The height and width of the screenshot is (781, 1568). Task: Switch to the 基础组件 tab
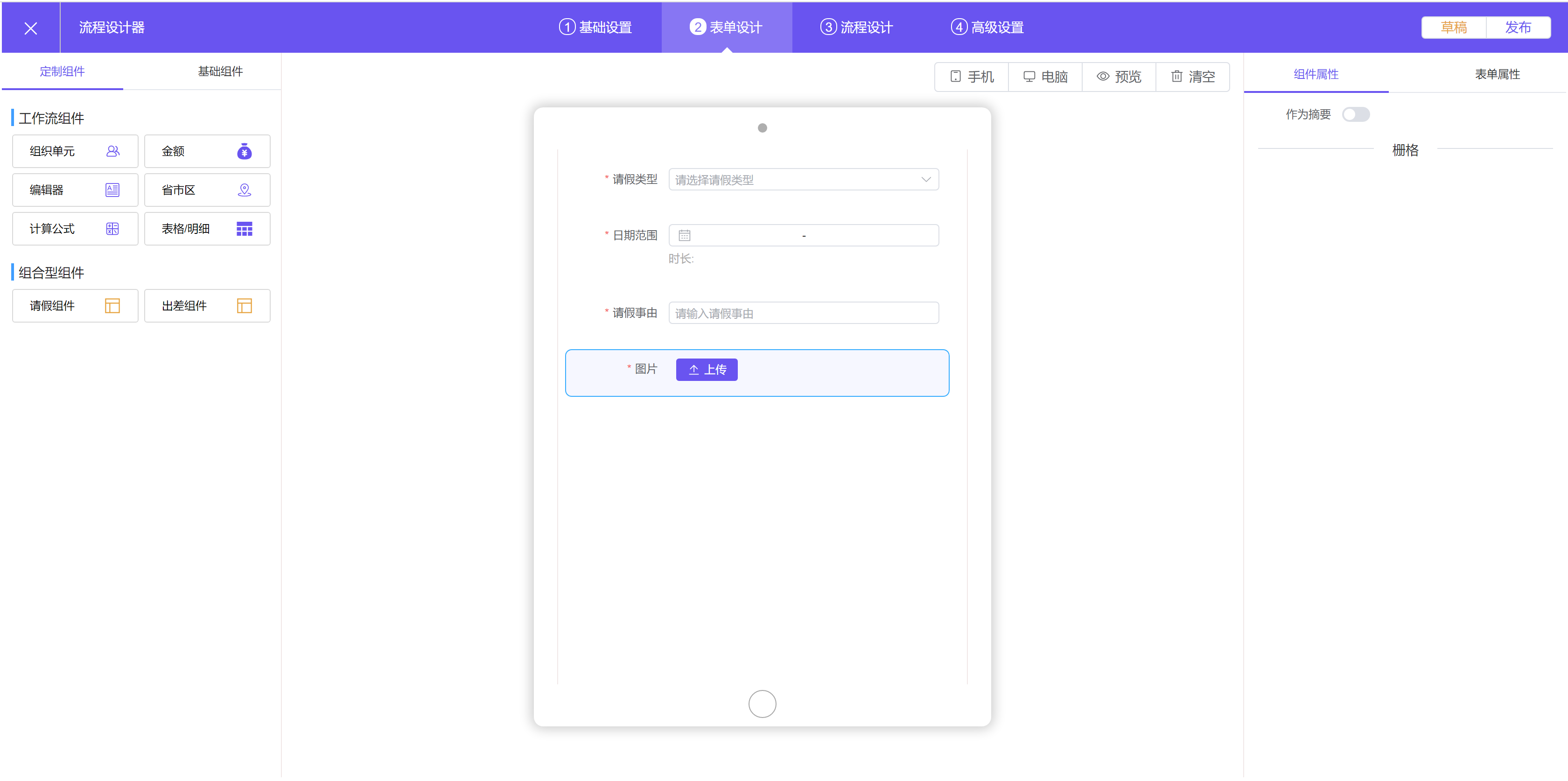220,72
